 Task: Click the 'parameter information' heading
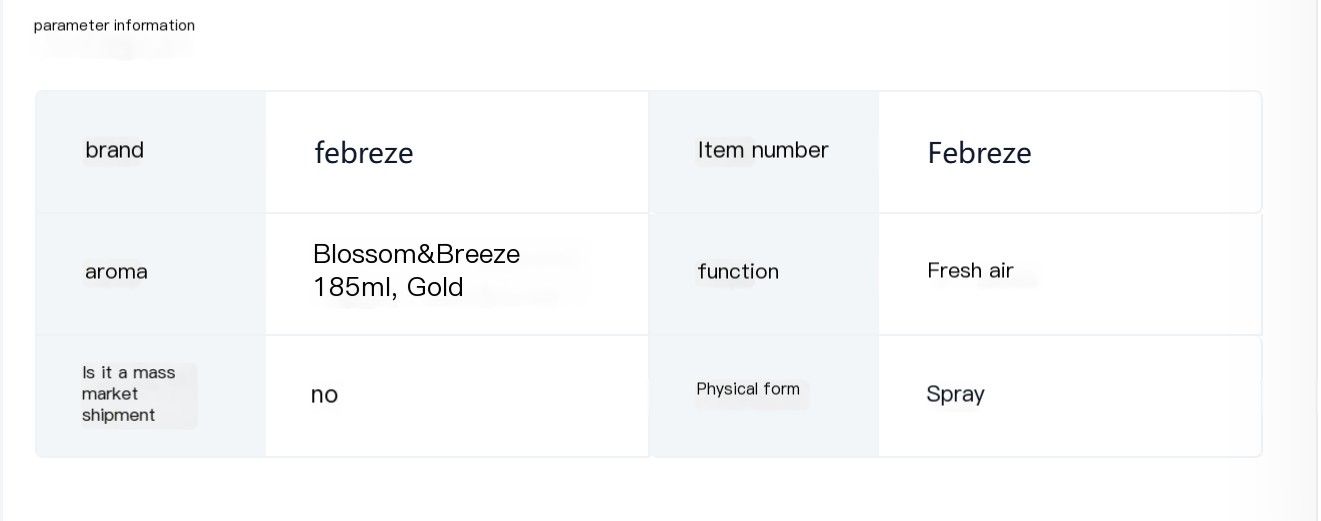click(114, 26)
